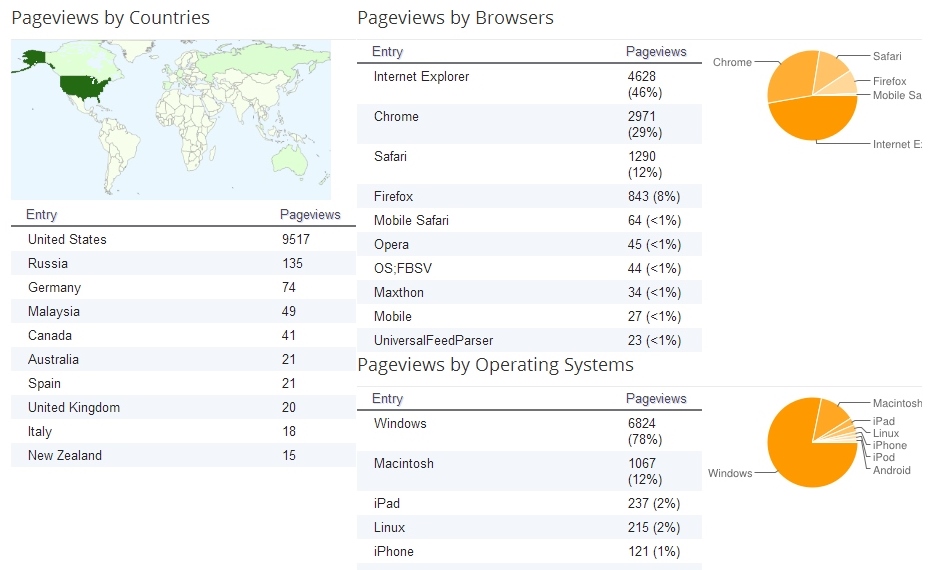Click Pageviews column header in operating systems table
The height and width of the screenshot is (570, 939).
[x=656, y=398]
